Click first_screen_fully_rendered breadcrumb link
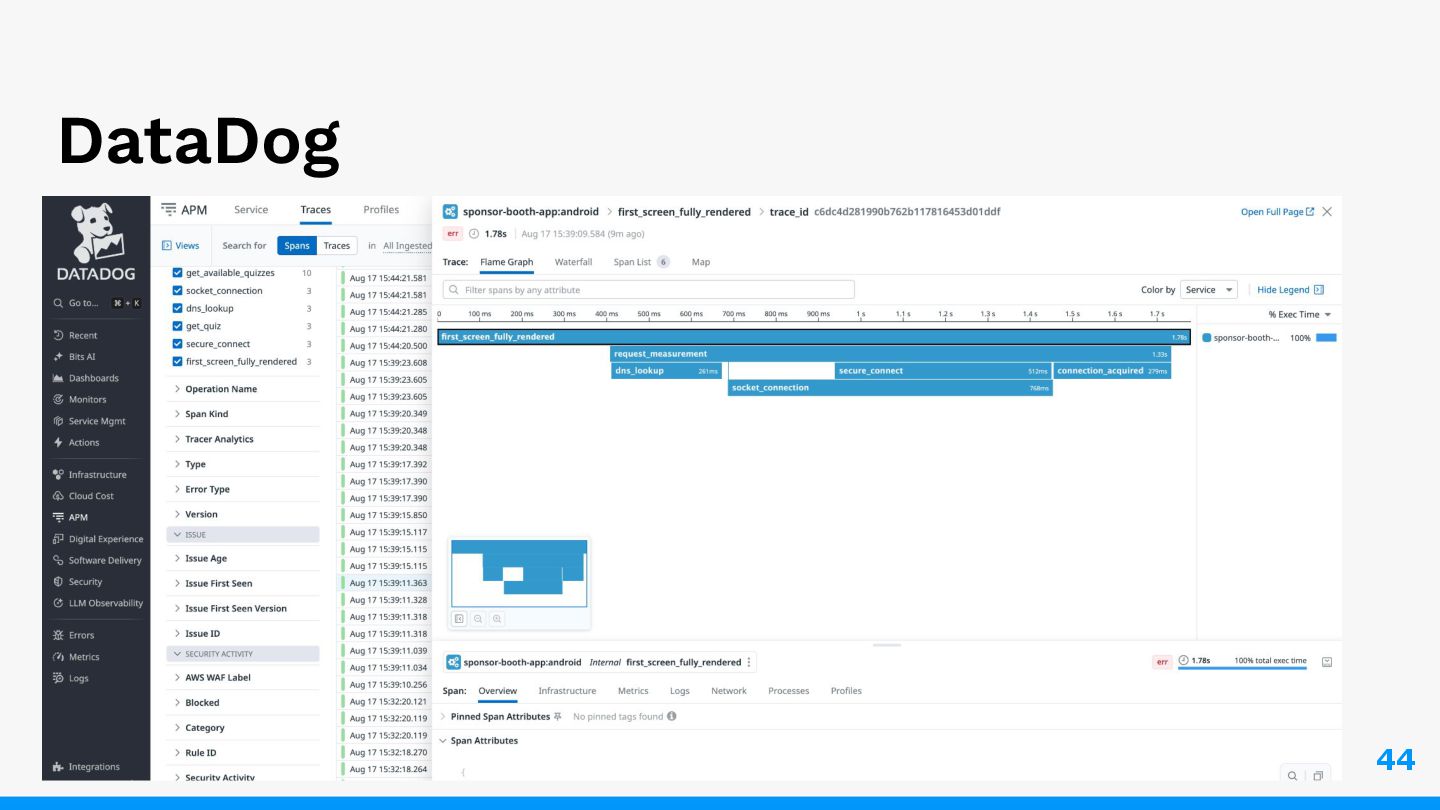 point(684,212)
